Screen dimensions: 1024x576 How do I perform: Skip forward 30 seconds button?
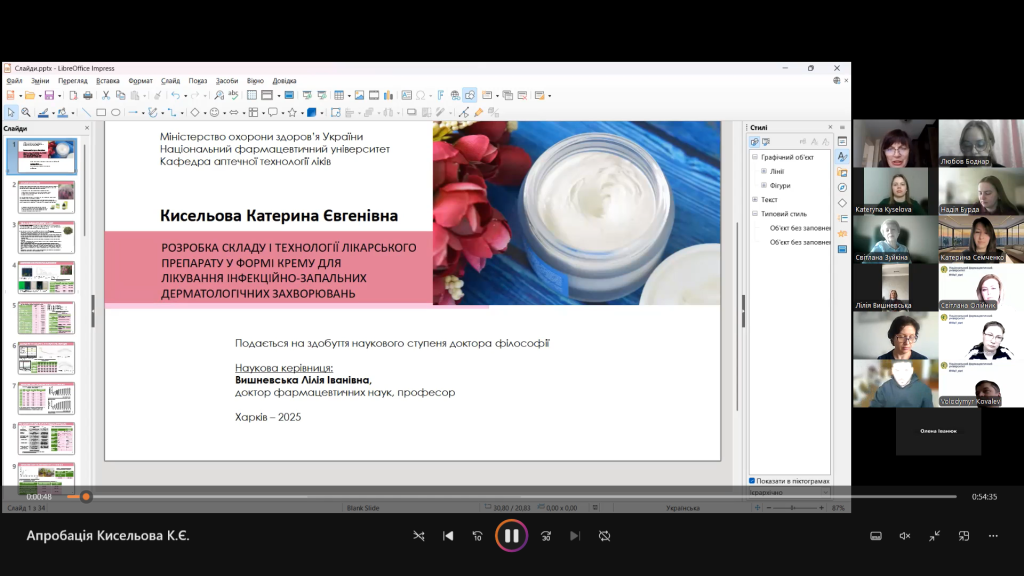tap(546, 536)
